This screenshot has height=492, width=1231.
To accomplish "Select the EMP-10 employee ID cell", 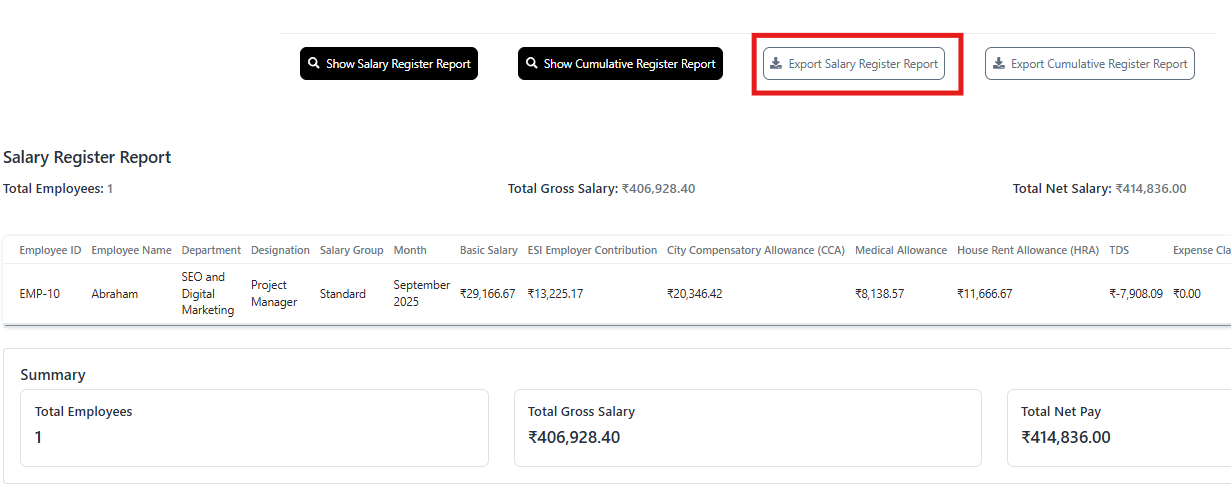I will 39,294.
